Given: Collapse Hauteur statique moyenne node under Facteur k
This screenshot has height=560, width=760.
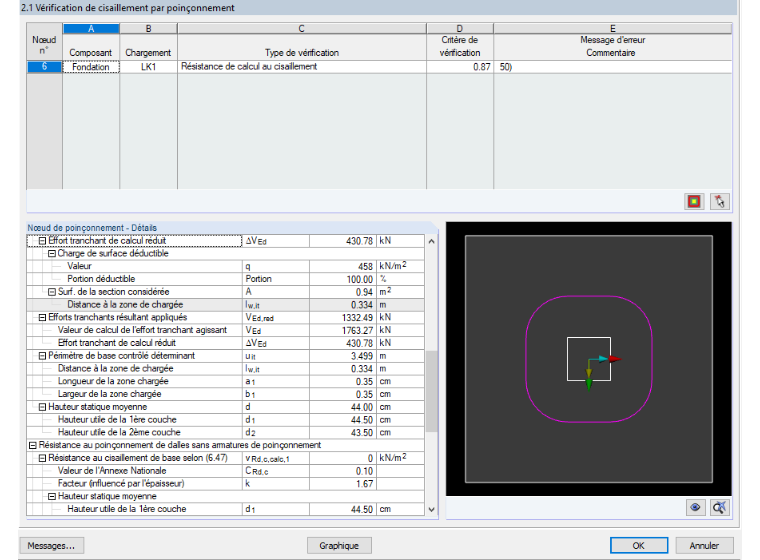Looking at the screenshot, I should click(52, 496).
